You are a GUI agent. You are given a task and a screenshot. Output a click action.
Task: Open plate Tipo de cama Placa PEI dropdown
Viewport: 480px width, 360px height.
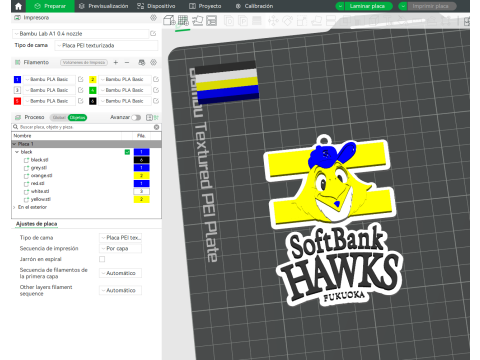coord(120,238)
